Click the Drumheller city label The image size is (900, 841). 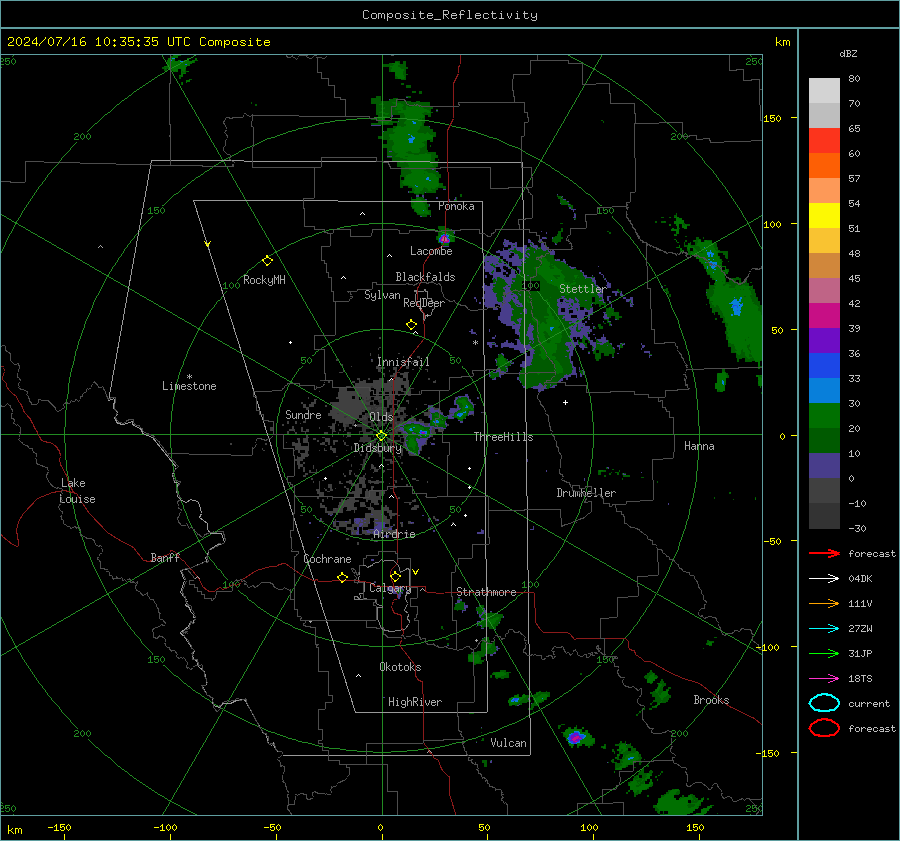(586, 493)
